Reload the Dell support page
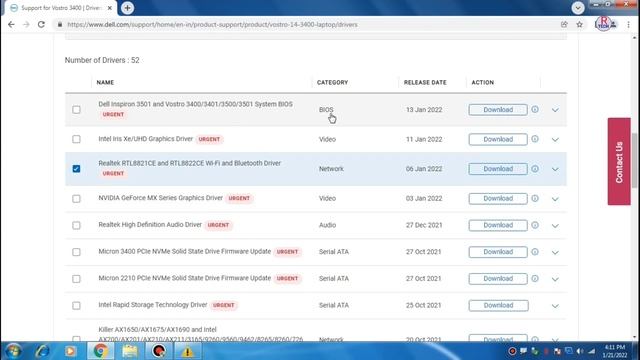This screenshot has width=640, height=360. 41,24
